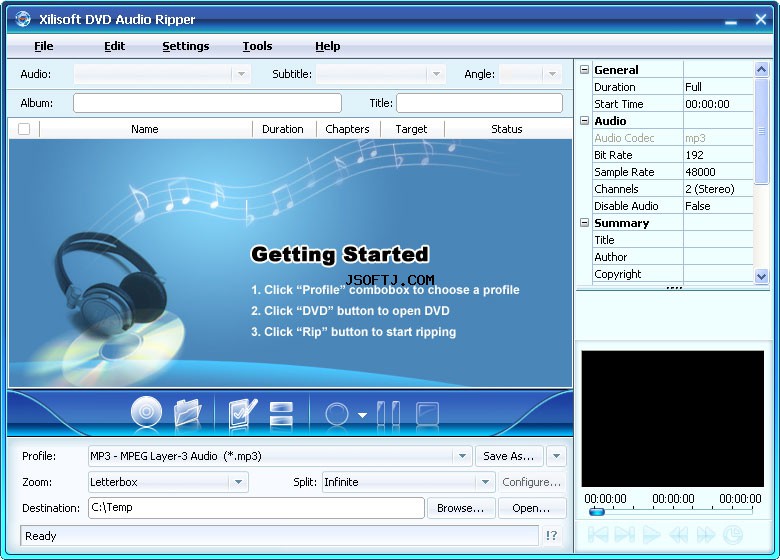Click the Save As... button
The width and height of the screenshot is (780, 560).
508,456
